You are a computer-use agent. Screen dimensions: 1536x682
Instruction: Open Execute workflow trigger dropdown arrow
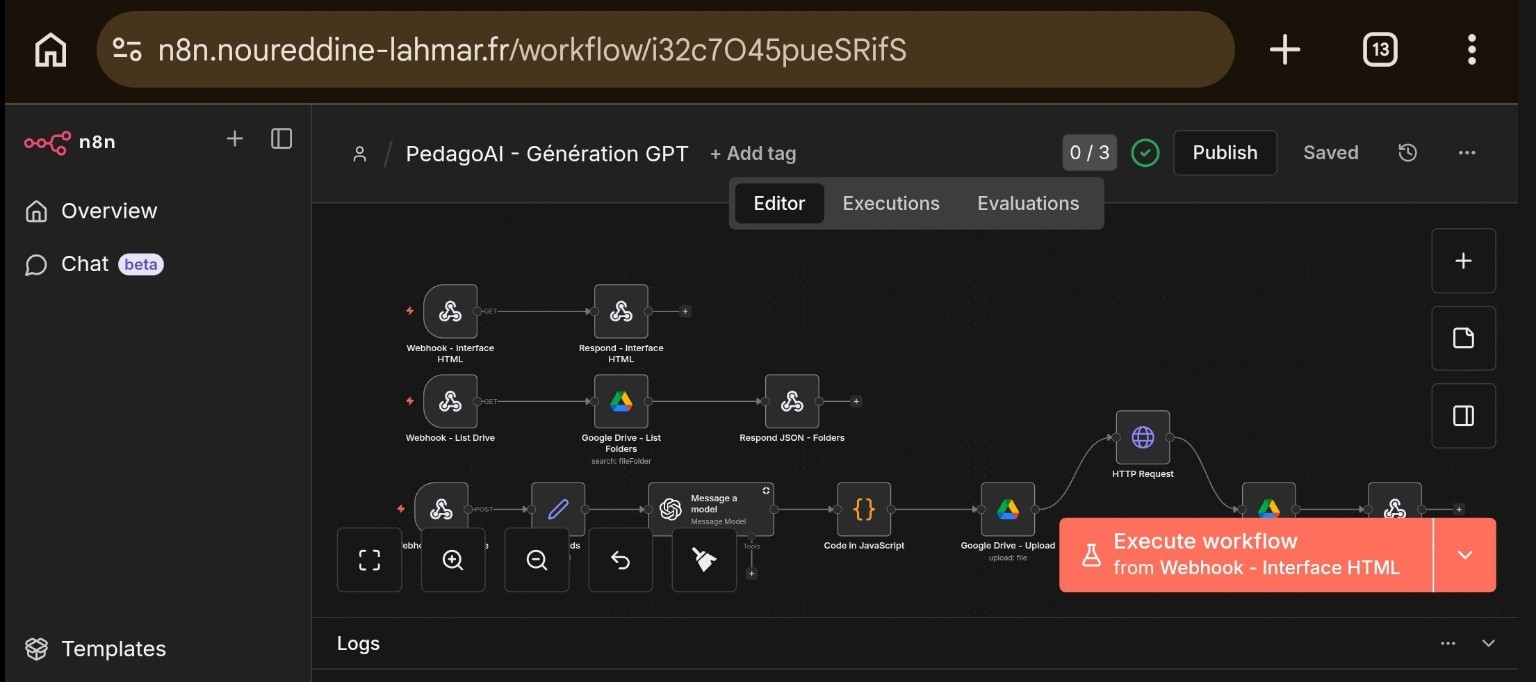click(1465, 555)
